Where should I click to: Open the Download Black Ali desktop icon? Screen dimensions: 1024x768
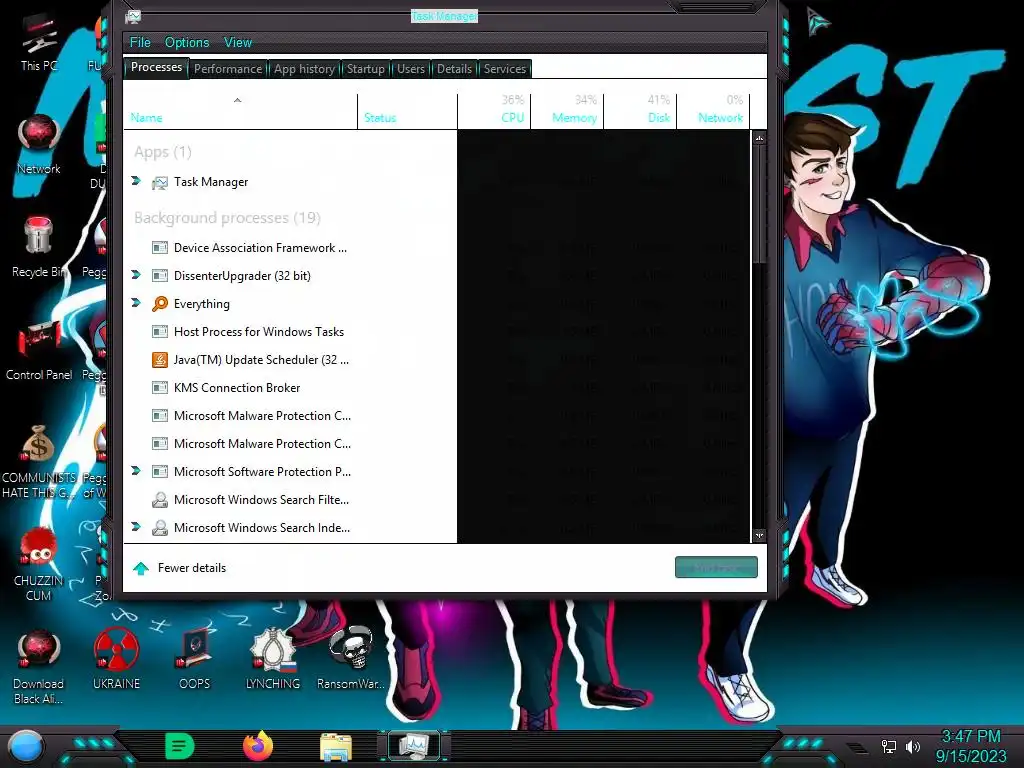(x=39, y=666)
